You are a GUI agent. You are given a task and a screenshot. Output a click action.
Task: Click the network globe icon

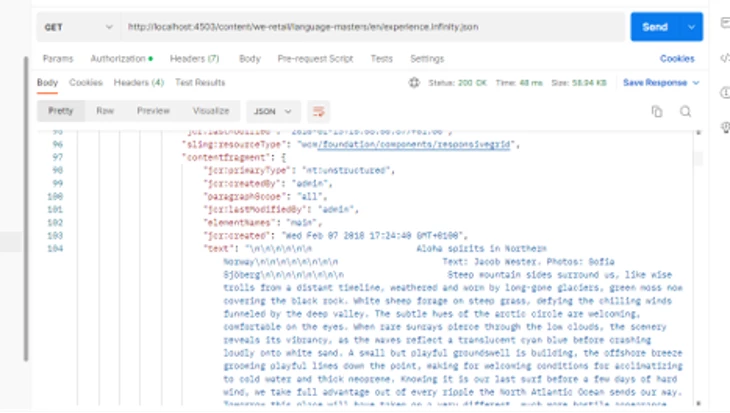(x=414, y=83)
